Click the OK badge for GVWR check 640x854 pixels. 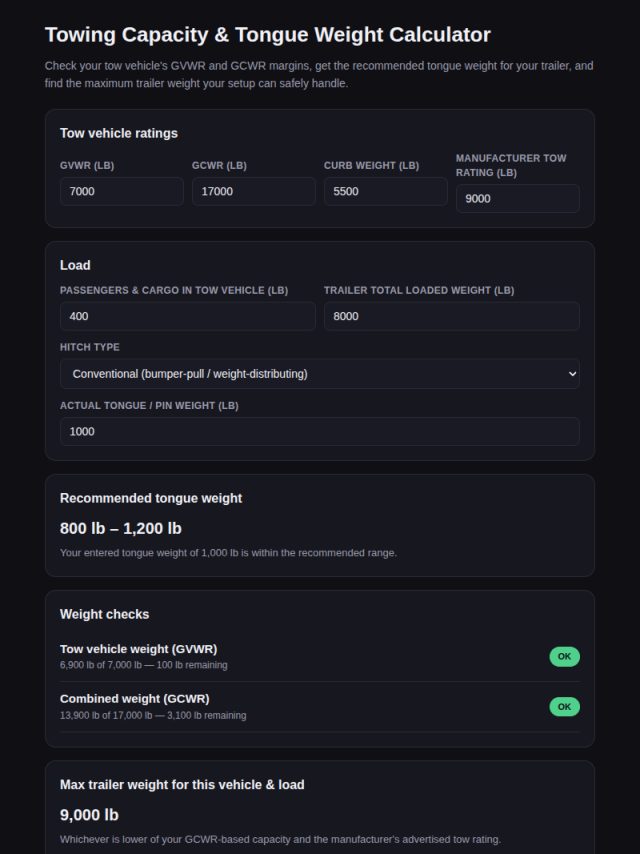(x=564, y=656)
